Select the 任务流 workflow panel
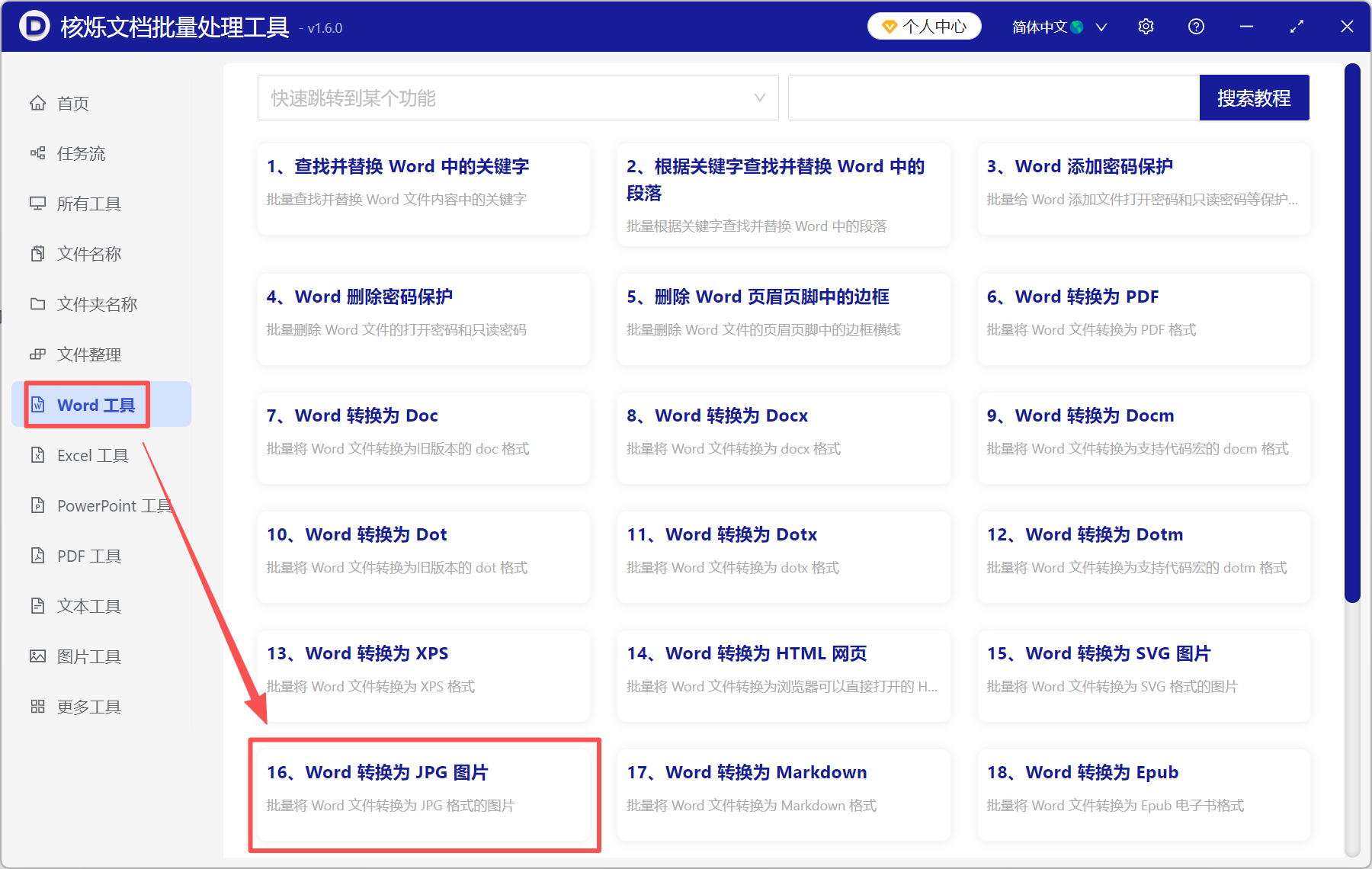This screenshot has width=1372, height=869. pos(79,153)
